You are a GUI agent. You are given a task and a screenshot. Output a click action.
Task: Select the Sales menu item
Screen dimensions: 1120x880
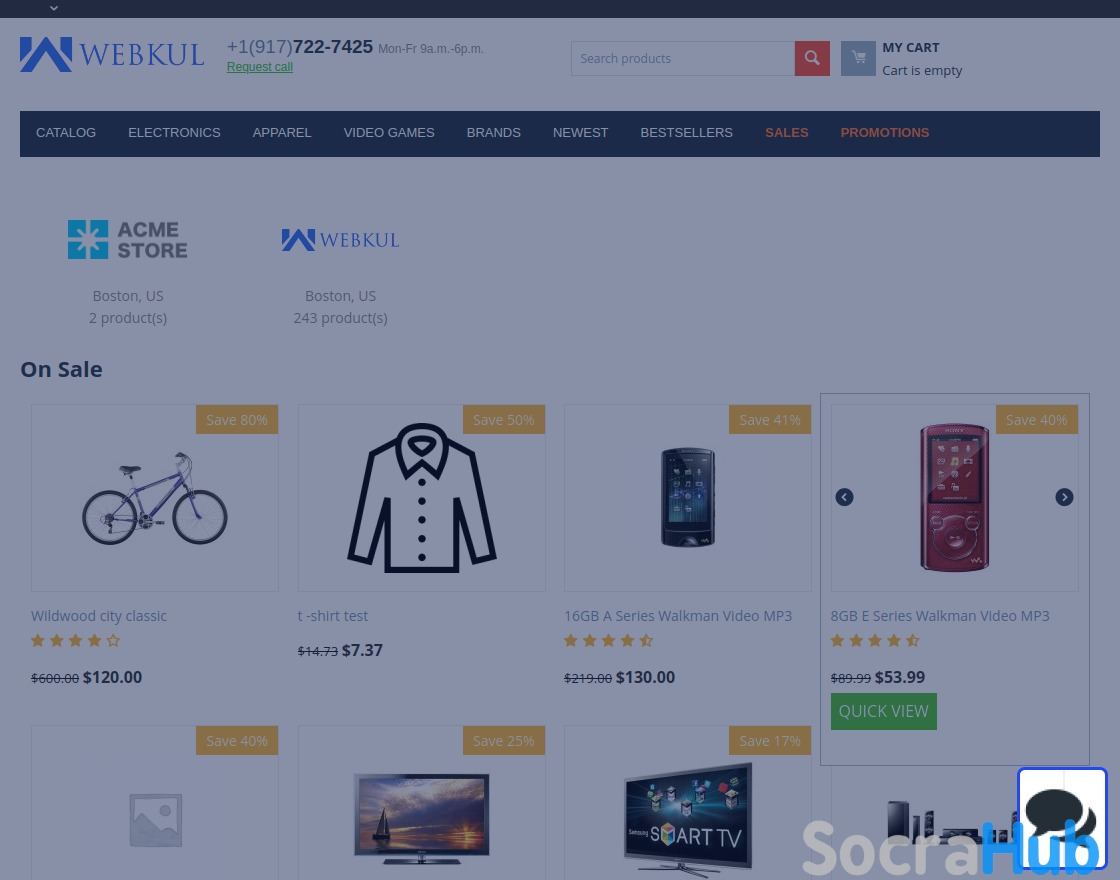(786, 133)
